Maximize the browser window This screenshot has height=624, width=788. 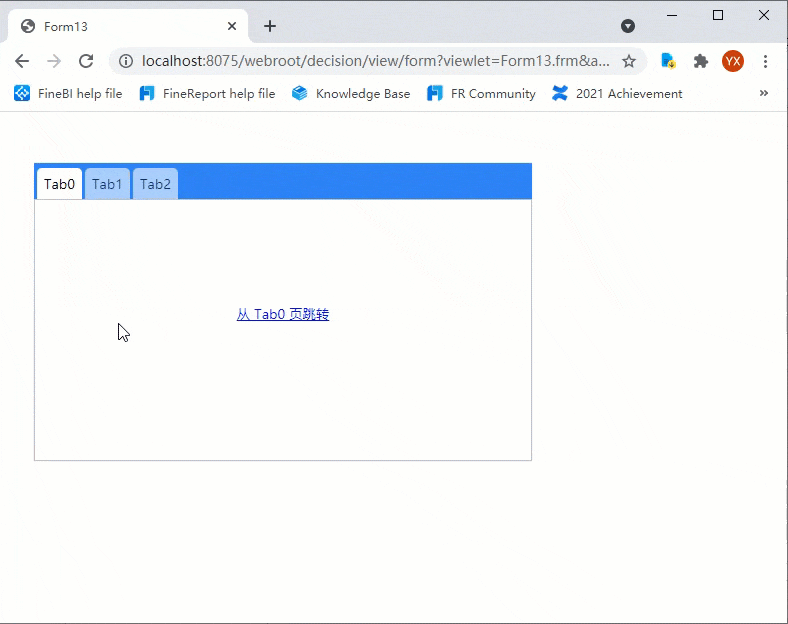(718, 16)
